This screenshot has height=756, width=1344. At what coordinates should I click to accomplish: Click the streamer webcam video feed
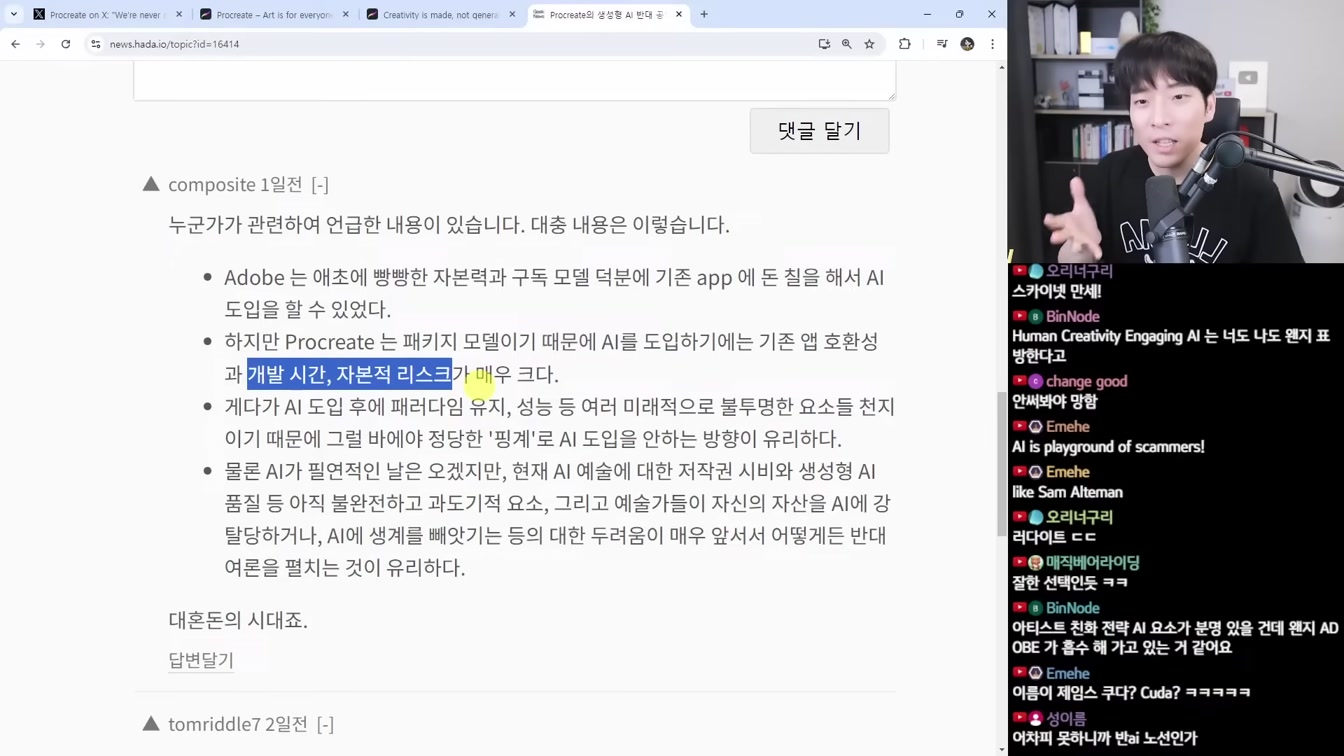coord(1176,131)
